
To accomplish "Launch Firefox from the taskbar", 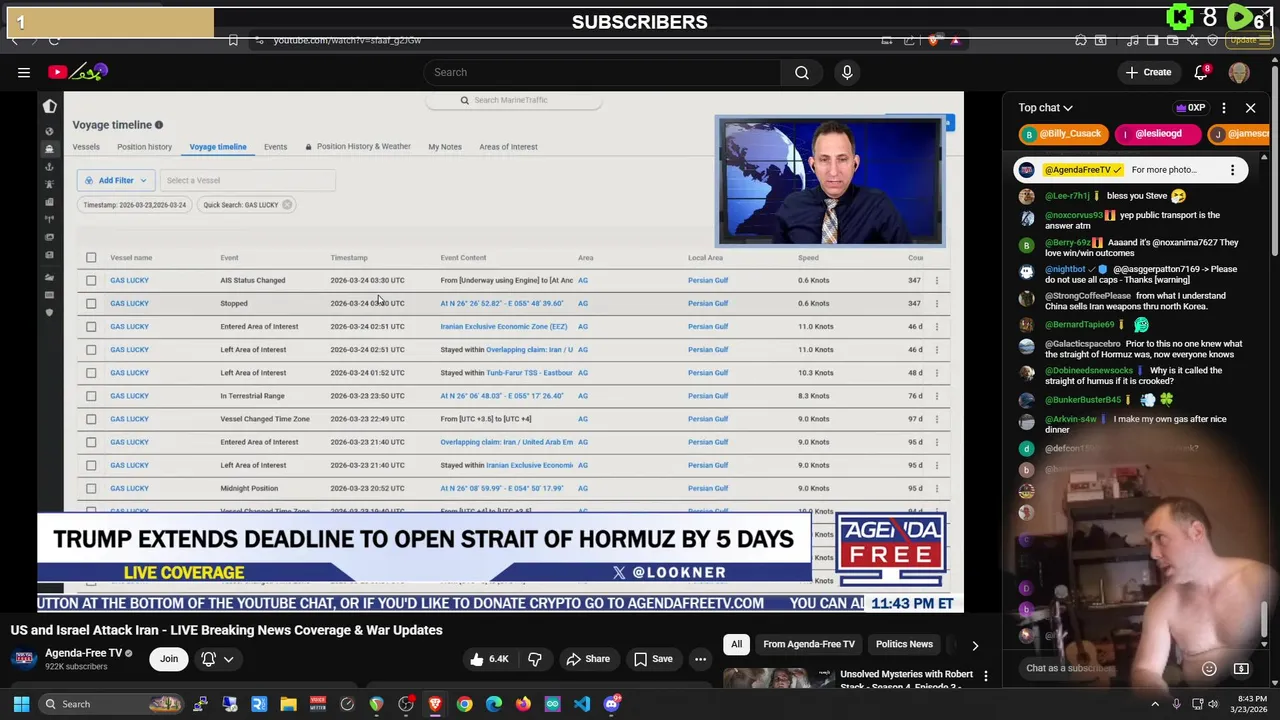I will 523,704.
